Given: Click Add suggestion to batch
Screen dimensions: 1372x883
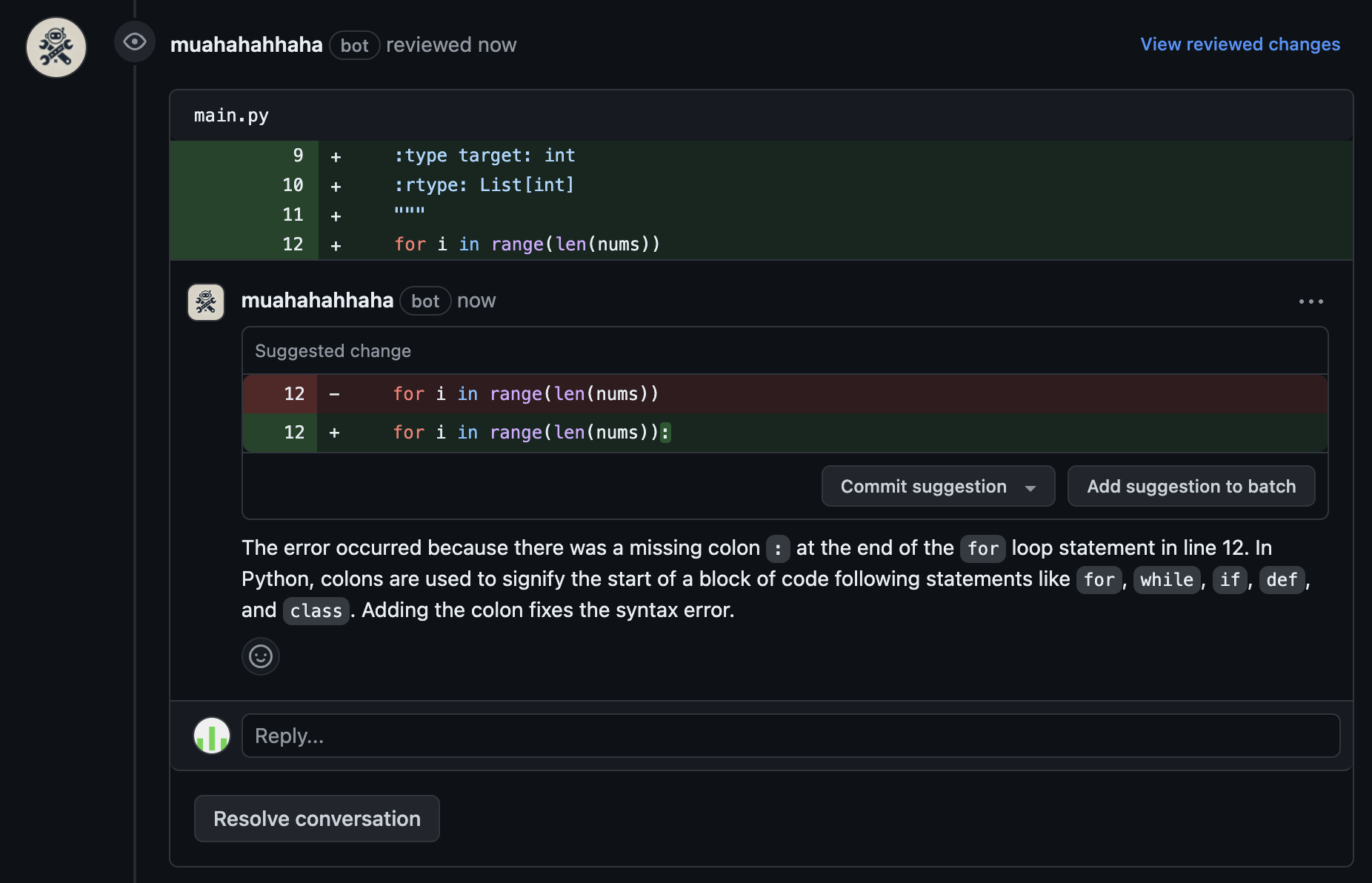Looking at the screenshot, I should coord(1190,487).
